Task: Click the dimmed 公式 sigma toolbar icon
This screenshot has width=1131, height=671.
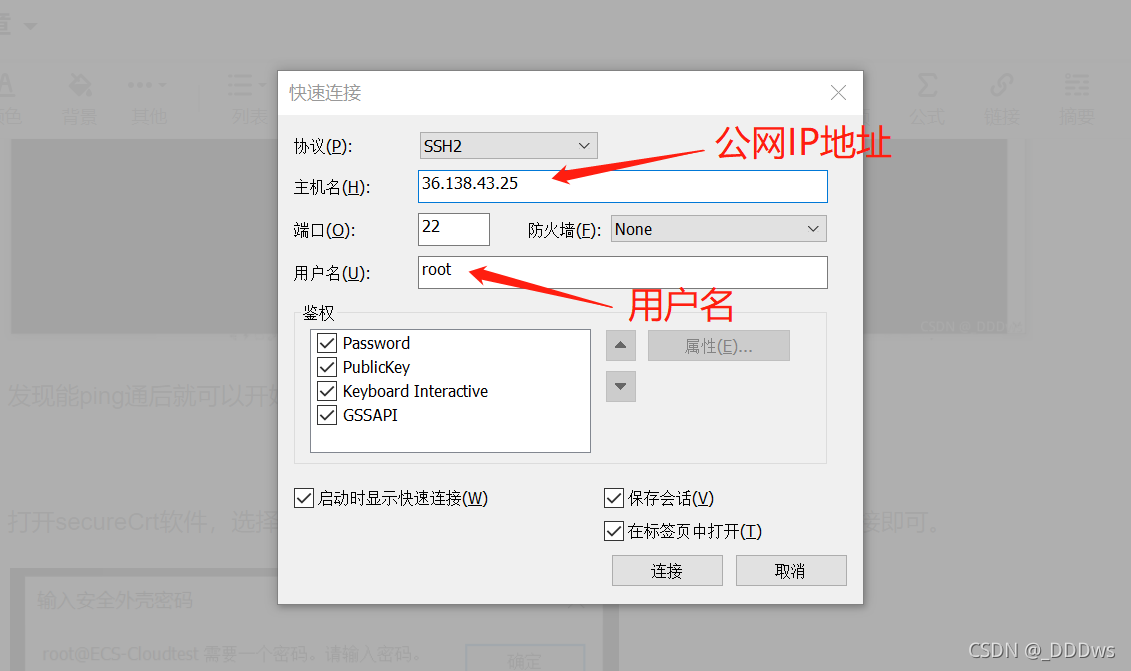Action: (x=927, y=86)
